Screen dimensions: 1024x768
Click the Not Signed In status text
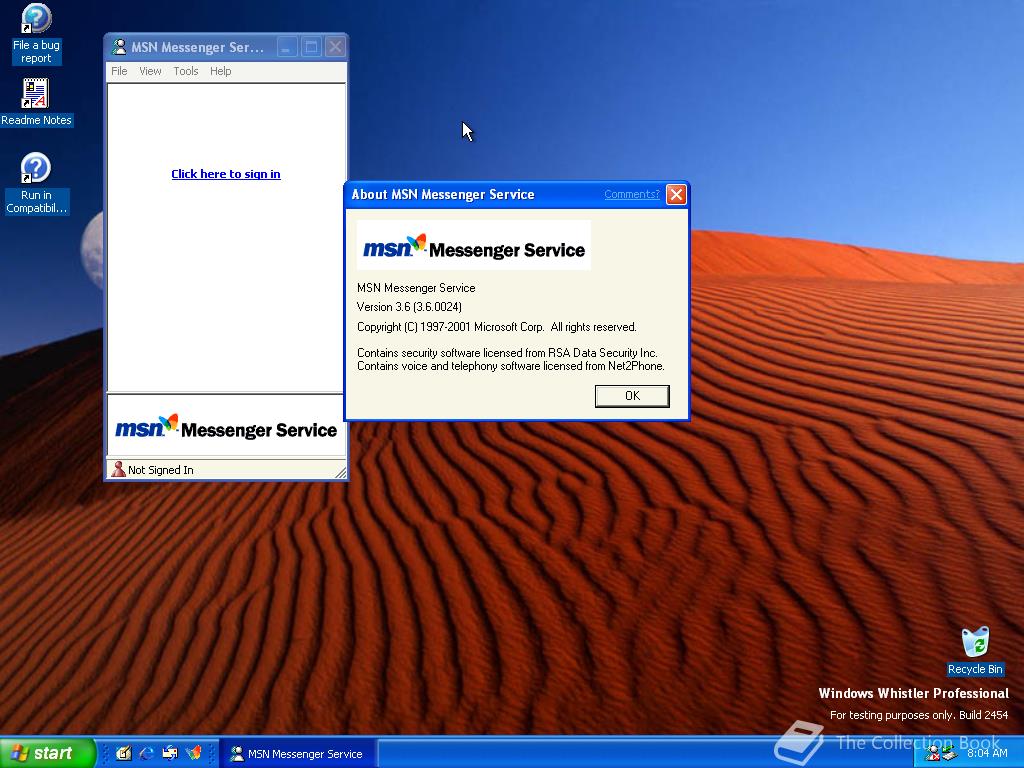click(x=161, y=470)
